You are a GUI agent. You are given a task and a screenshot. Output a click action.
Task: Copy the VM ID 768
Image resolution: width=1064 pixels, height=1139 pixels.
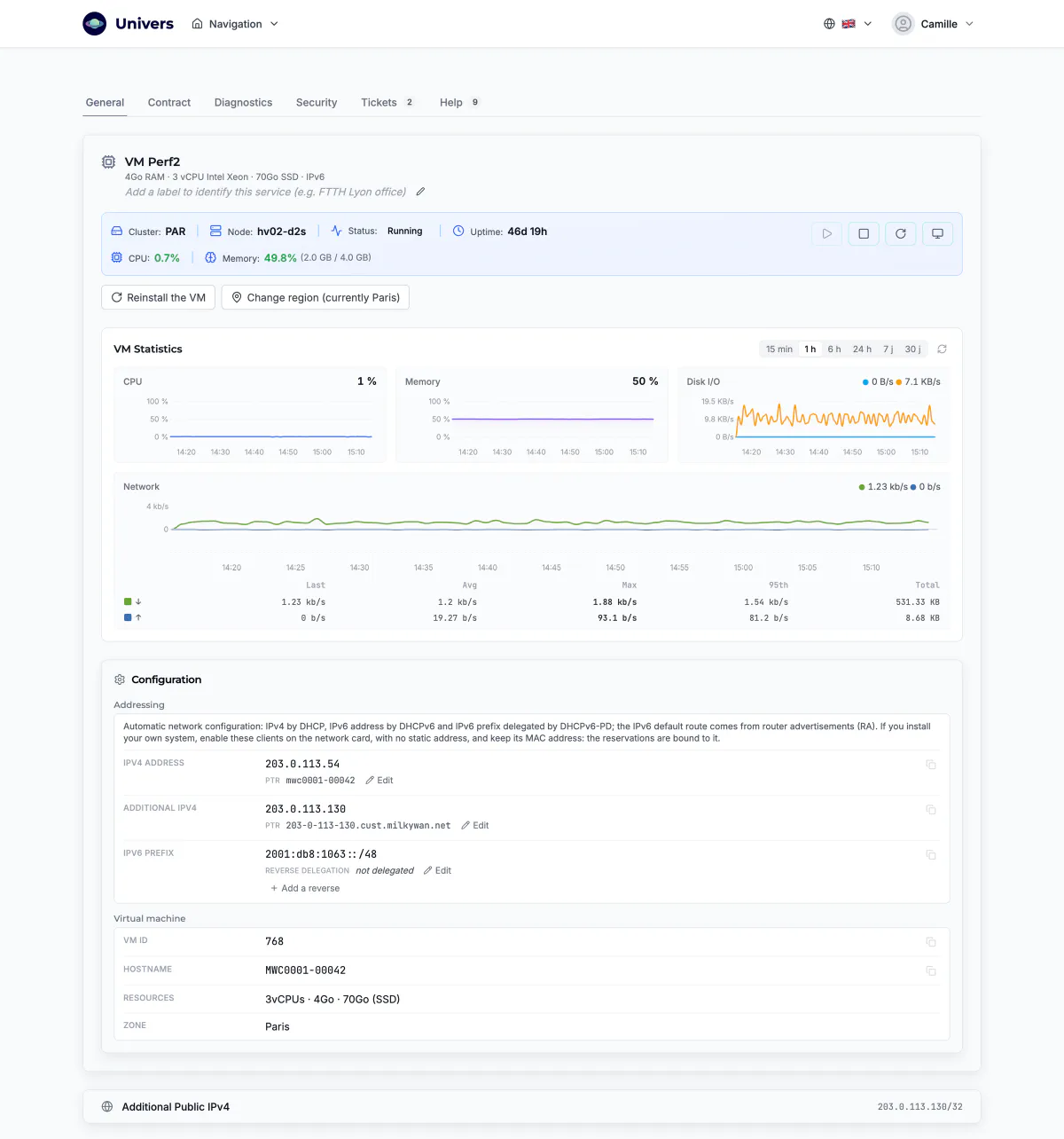click(x=931, y=942)
